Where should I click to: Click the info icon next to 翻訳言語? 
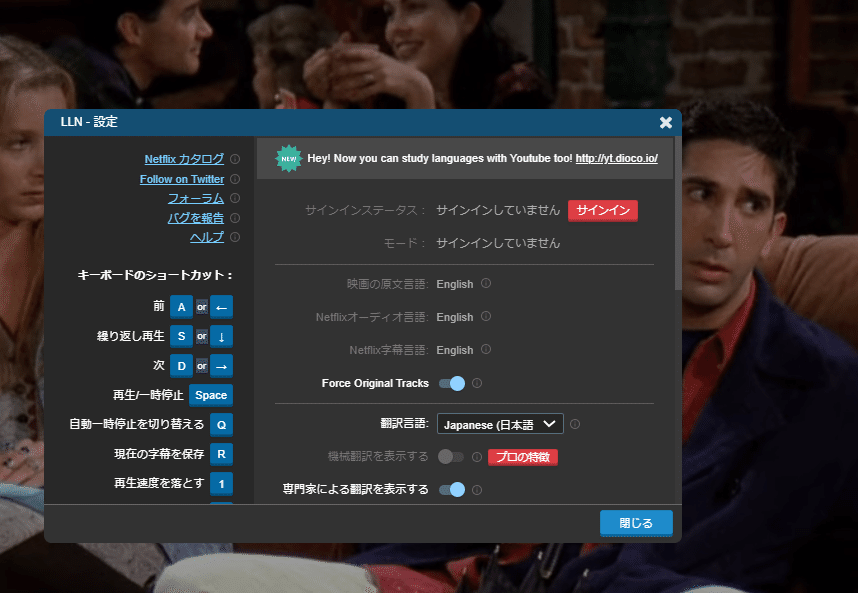pyautogui.click(x=576, y=424)
